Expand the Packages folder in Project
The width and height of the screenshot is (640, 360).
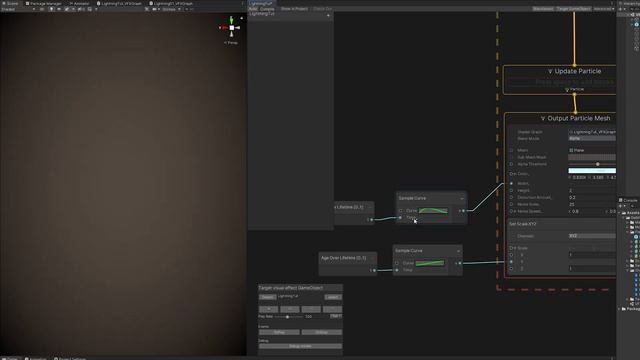click(x=620, y=309)
